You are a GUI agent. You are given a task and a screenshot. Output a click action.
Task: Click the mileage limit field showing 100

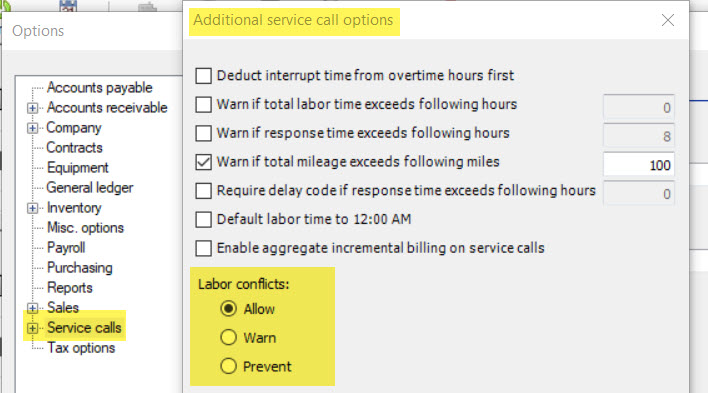click(x=638, y=165)
